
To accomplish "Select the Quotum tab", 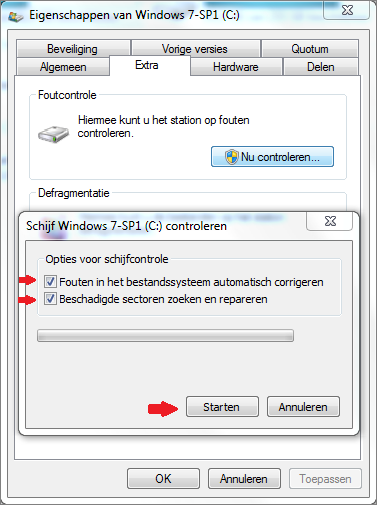I will pyautogui.click(x=310, y=49).
